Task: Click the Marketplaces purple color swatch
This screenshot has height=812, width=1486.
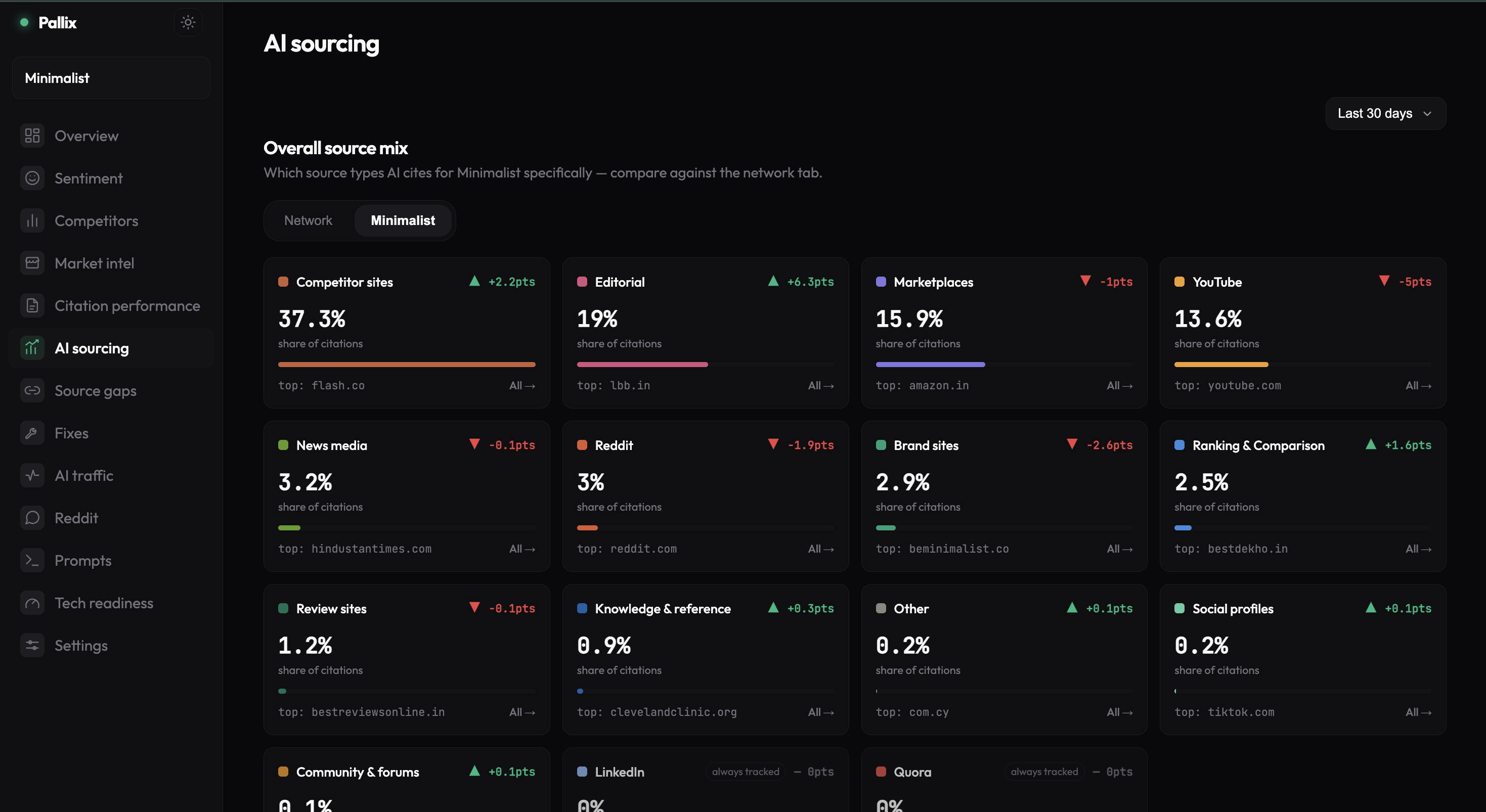Action: [x=881, y=282]
